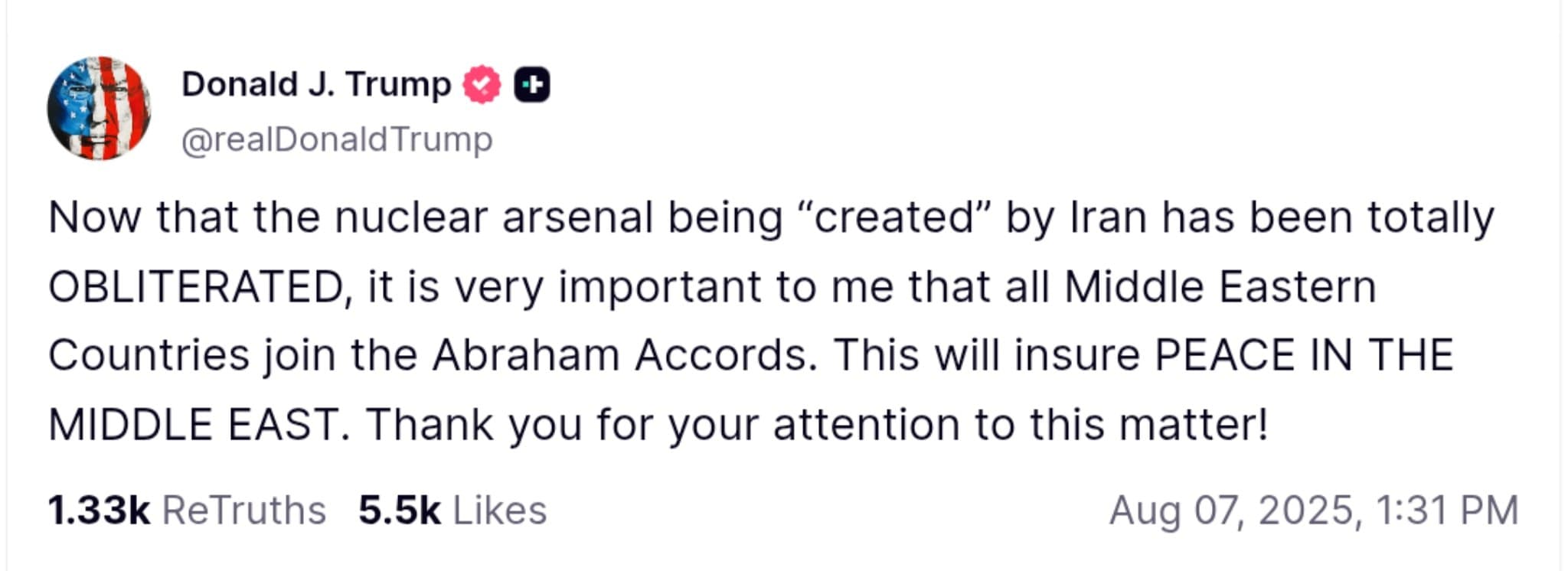
Task: Click the red verified checkmark badge
Action: click(482, 84)
